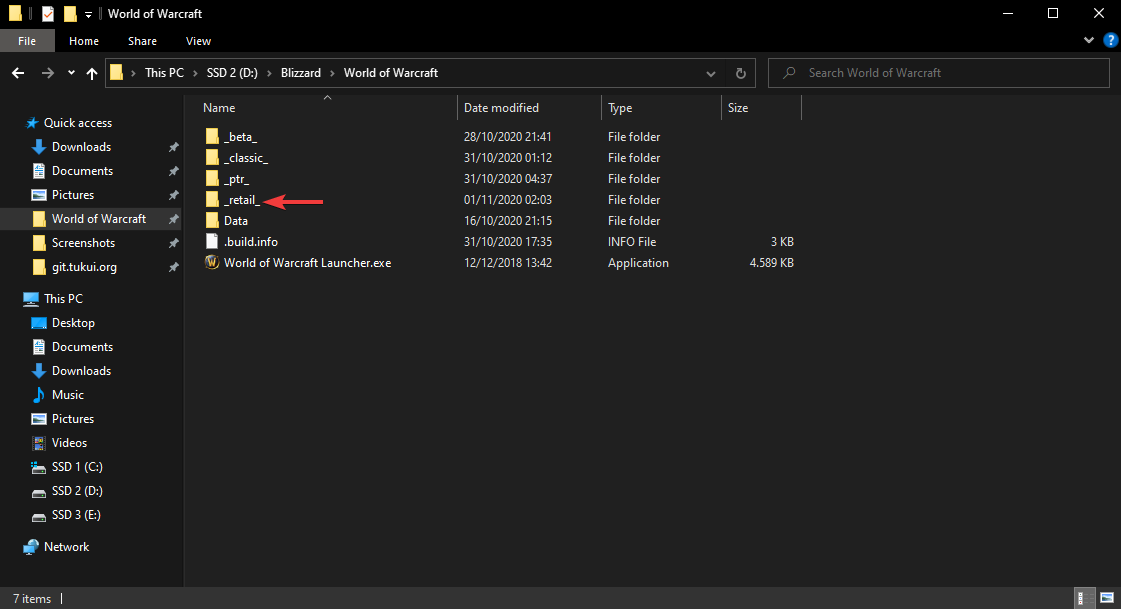The width and height of the screenshot is (1121, 609).
Task: Click the search magnifier icon
Action: coord(789,73)
